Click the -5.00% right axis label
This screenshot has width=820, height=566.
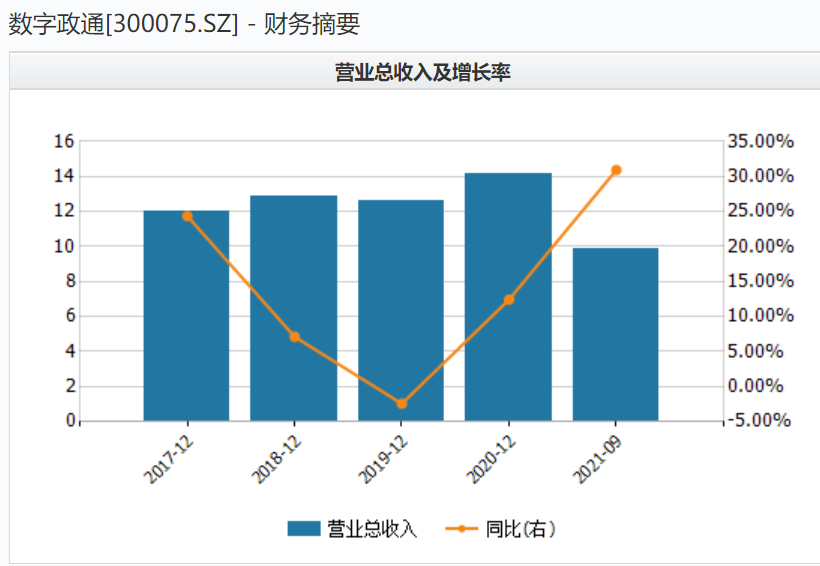(758, 420)
